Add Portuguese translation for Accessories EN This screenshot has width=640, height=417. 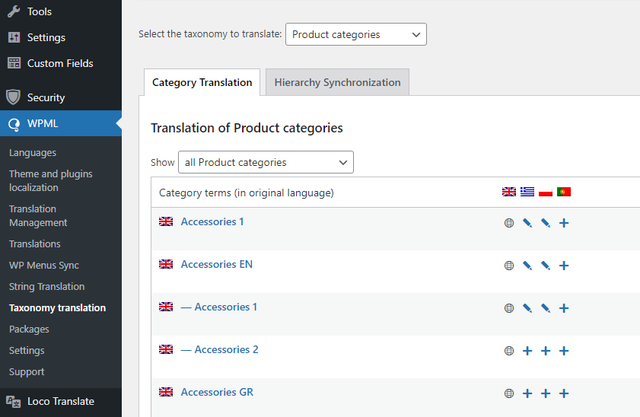pos(564,266)
